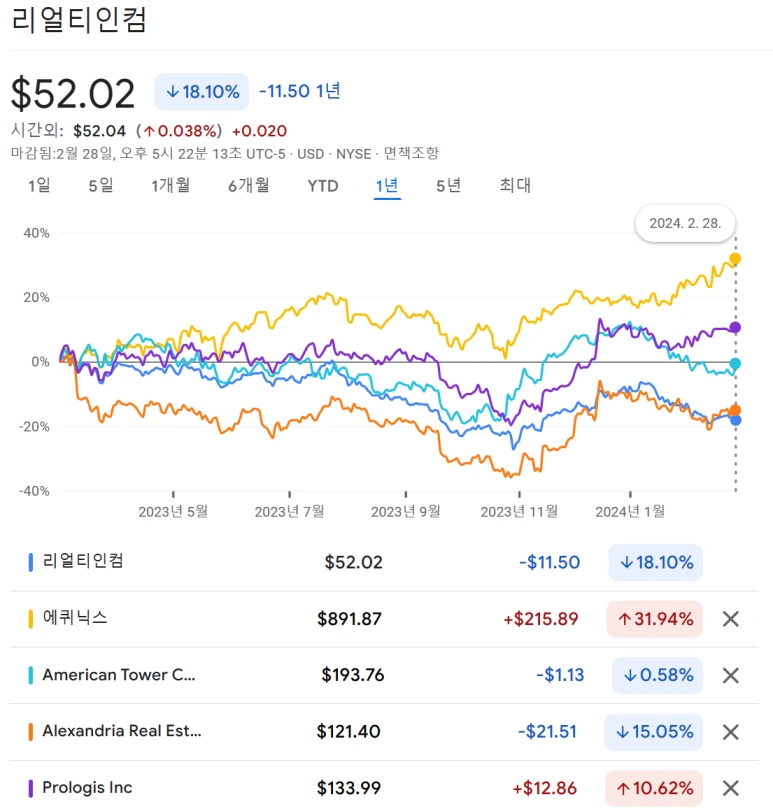Viewport: 773px width, 811px height.
Task: Click the +$215.89 change value
Action: 541,619
